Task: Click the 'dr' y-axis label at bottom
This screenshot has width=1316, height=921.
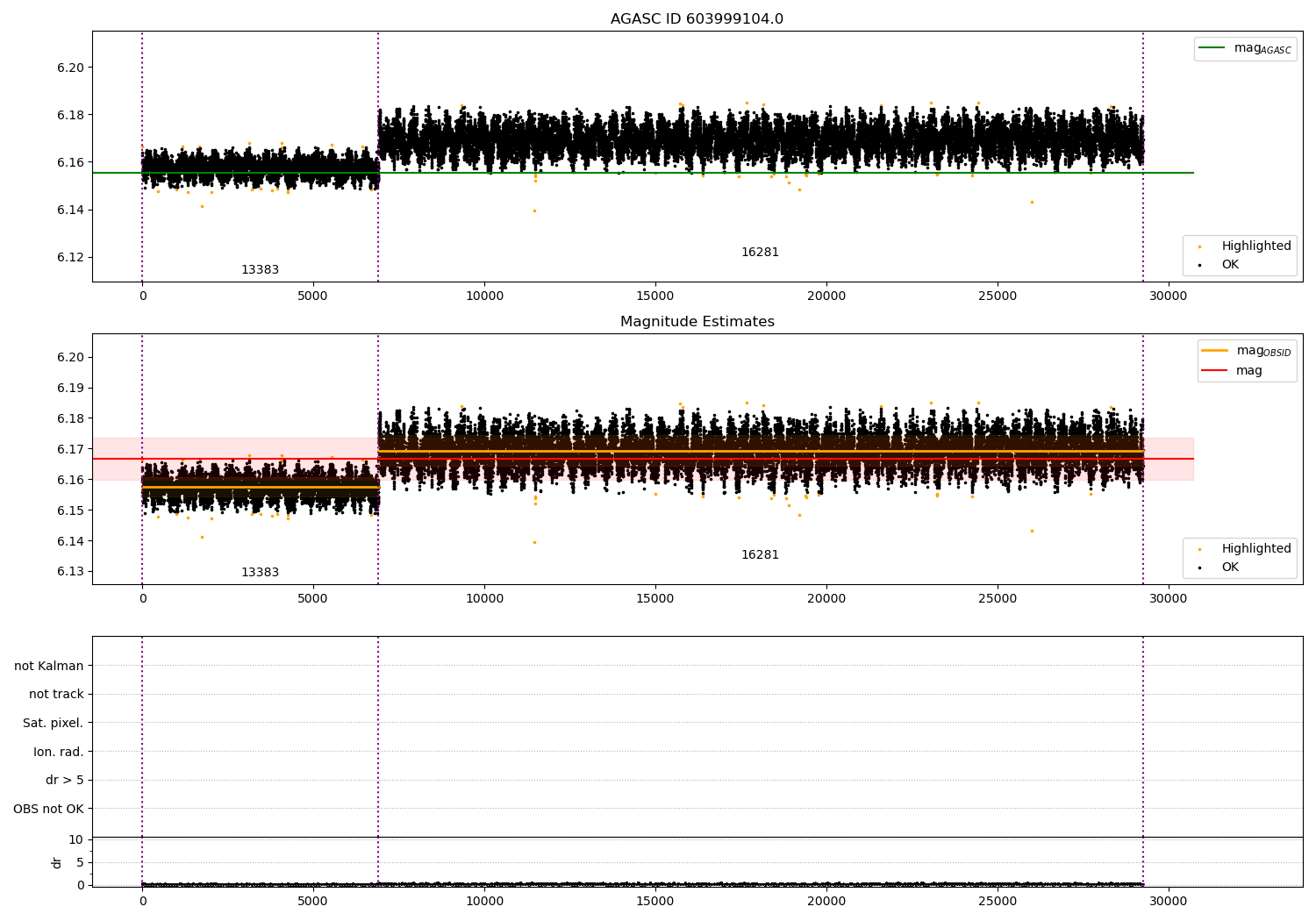Action: 57,862
